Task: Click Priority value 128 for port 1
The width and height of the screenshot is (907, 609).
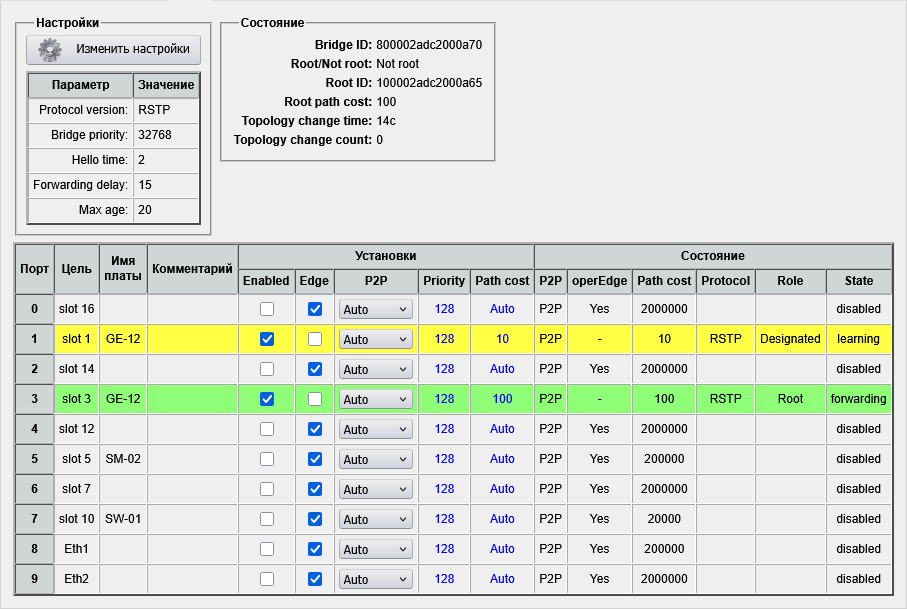Action: (444, 339)
